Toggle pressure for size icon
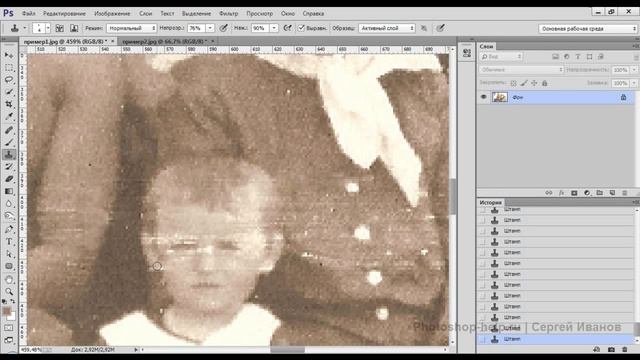 pos(440,28)
